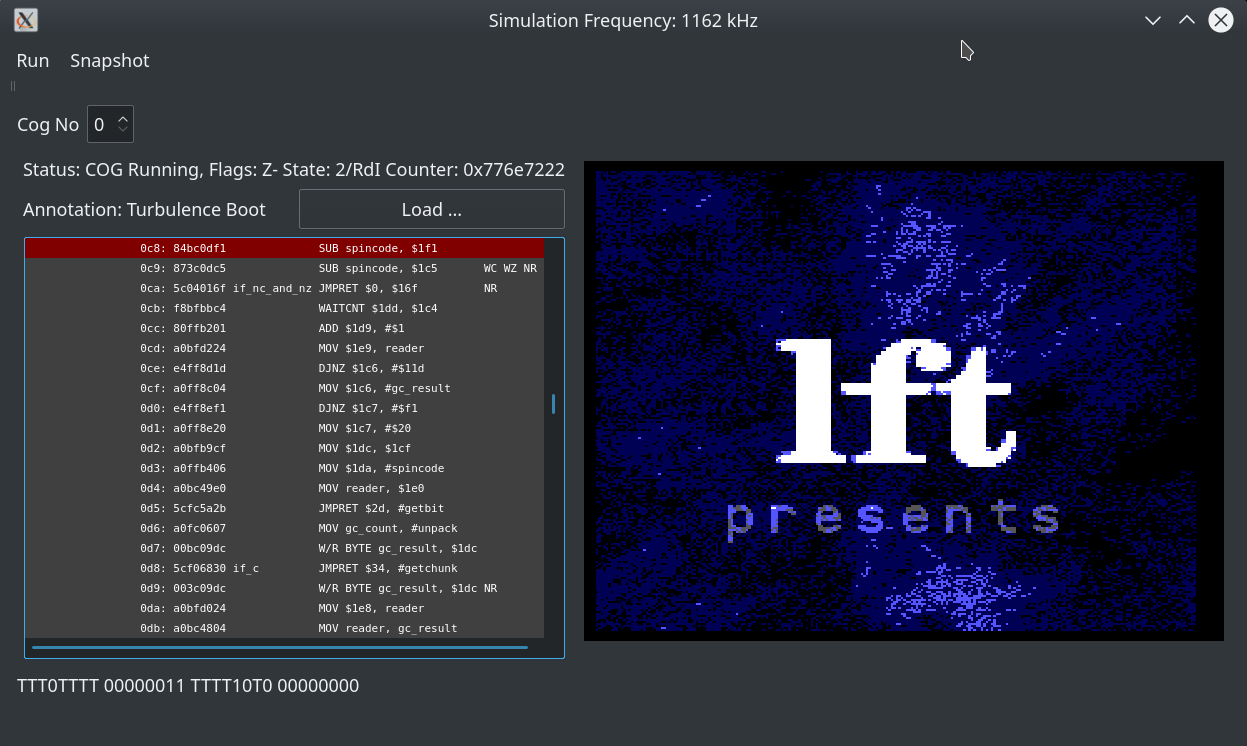Minimize the simulator window
This screenshot has height=746, width=1247.
coord(1153,20)
